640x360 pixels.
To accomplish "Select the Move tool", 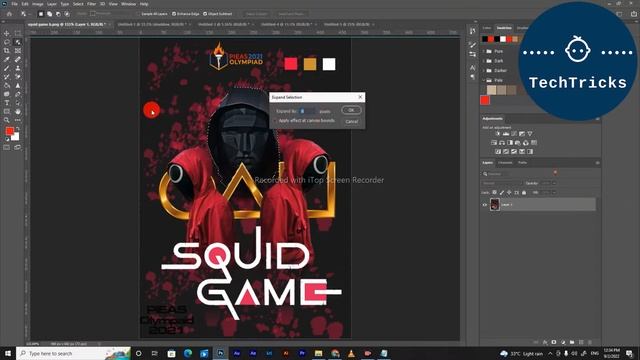I will click(x=7, y=33).
